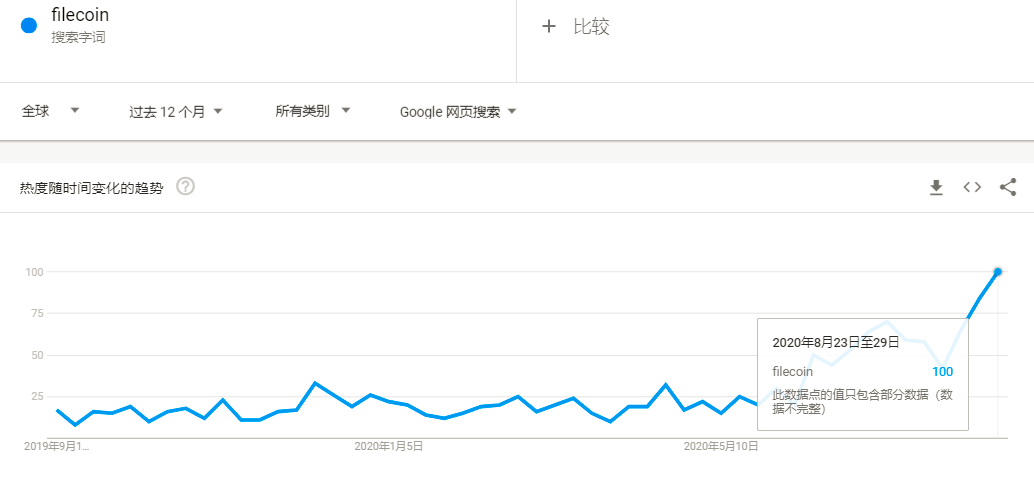Screen dimensions: 1034x482
Task: Click the 75 value on y-axis
Action: coord(35,313)
